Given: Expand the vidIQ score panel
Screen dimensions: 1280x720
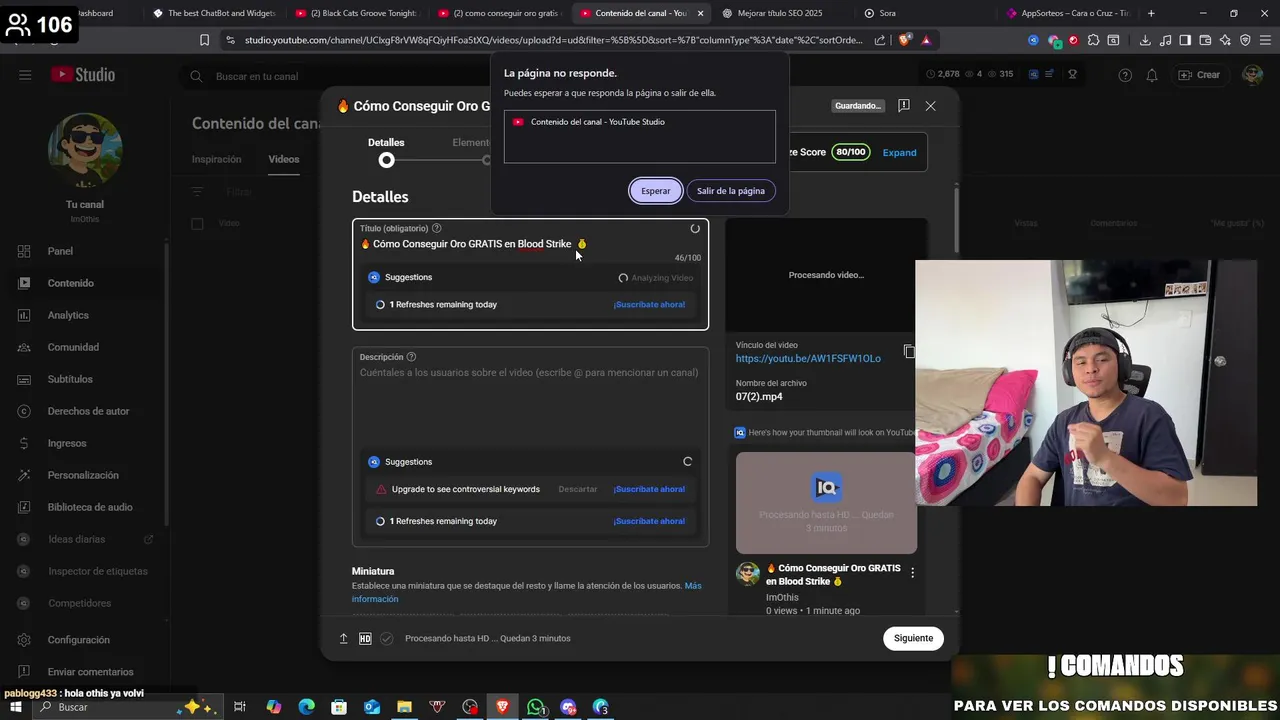Looking at the screenshot, I should click(x=899, y=152).
